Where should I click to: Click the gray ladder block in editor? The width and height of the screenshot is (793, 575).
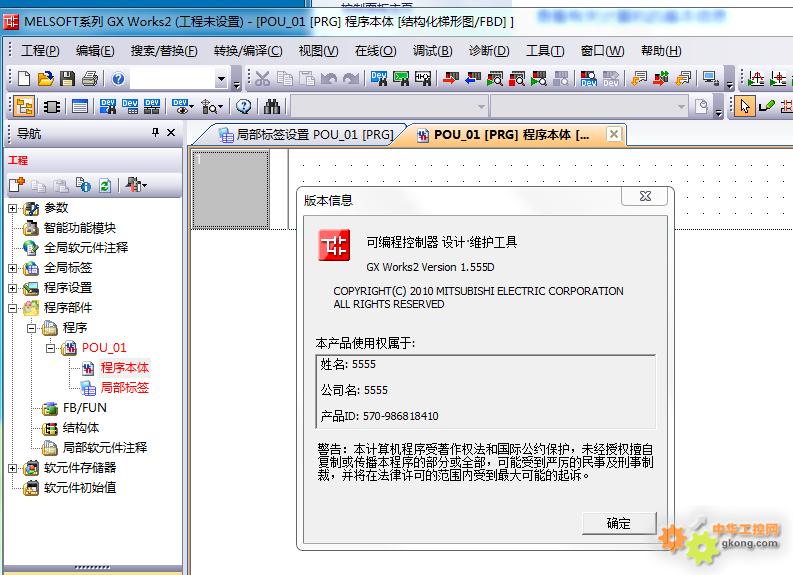click(x=231, y=190)
